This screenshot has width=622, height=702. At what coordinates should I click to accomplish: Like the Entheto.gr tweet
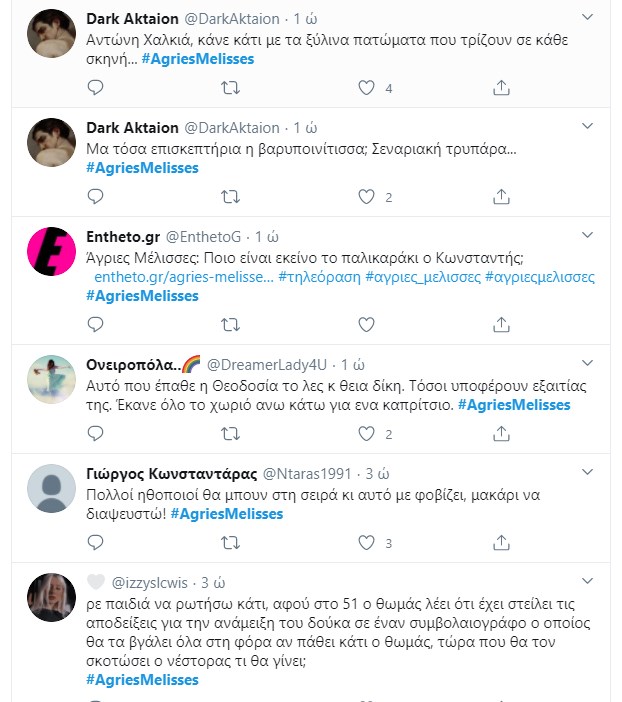367,325
